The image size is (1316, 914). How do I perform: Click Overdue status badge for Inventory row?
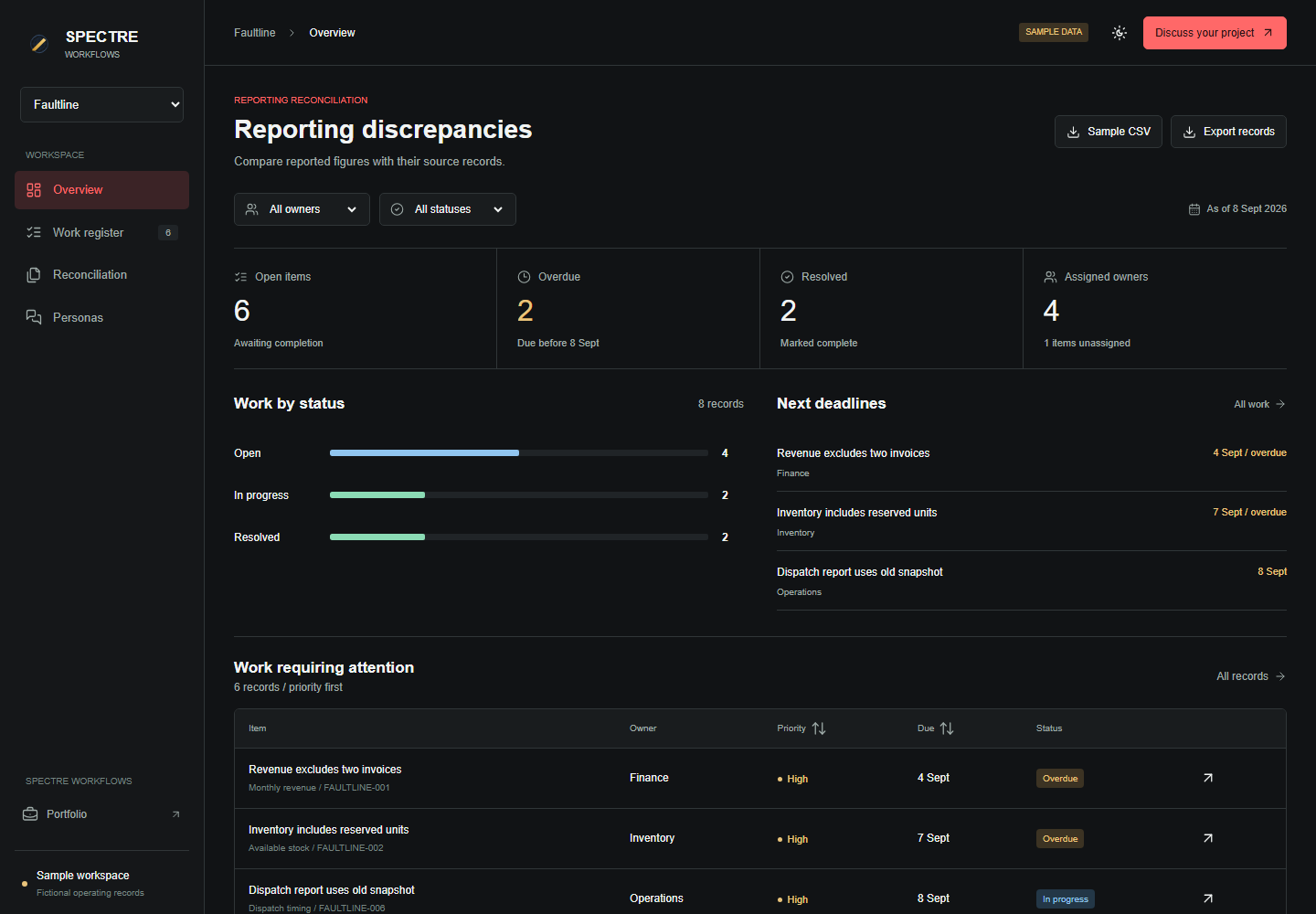coord(1060,839)
